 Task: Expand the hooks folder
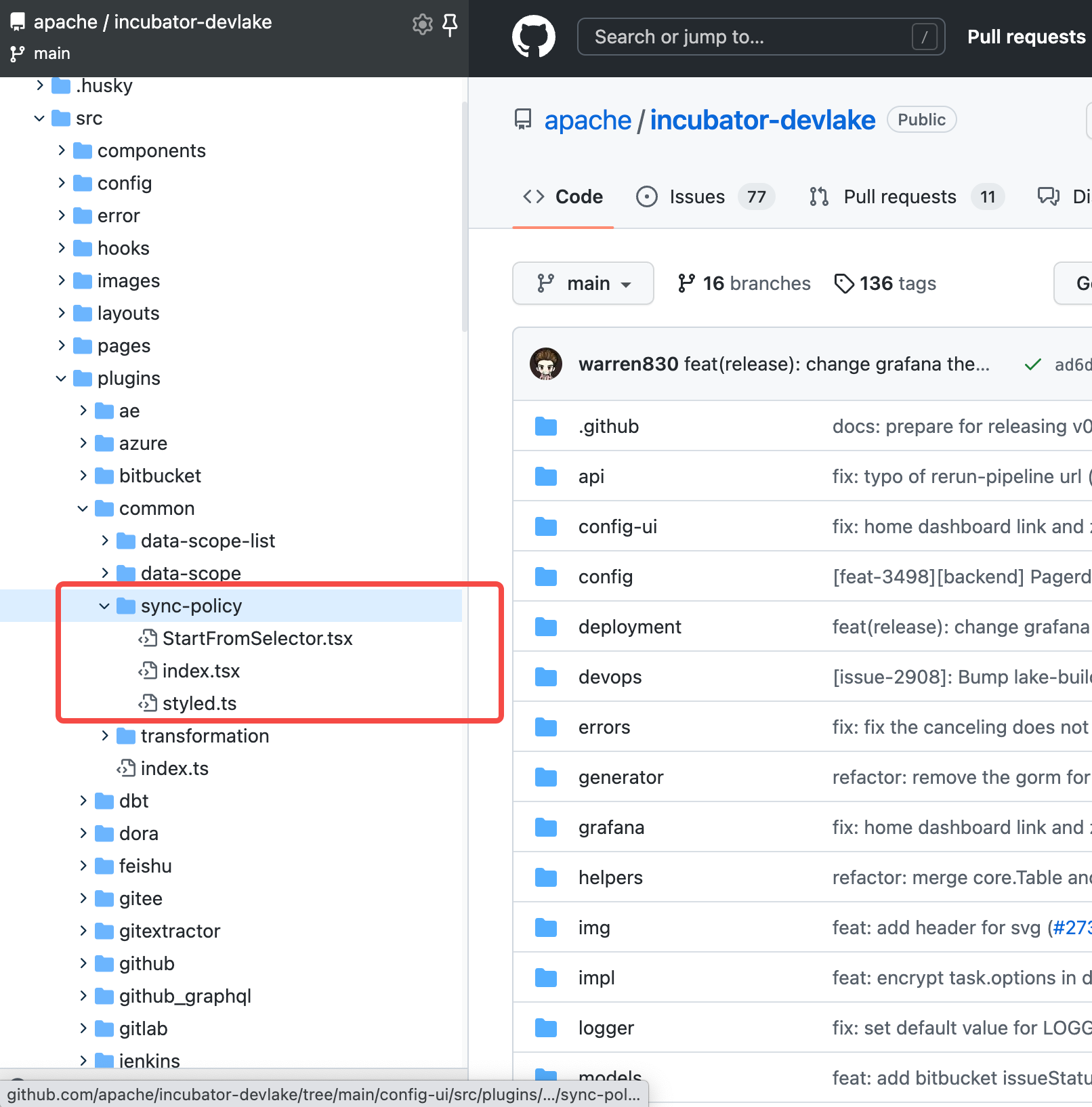61,248
